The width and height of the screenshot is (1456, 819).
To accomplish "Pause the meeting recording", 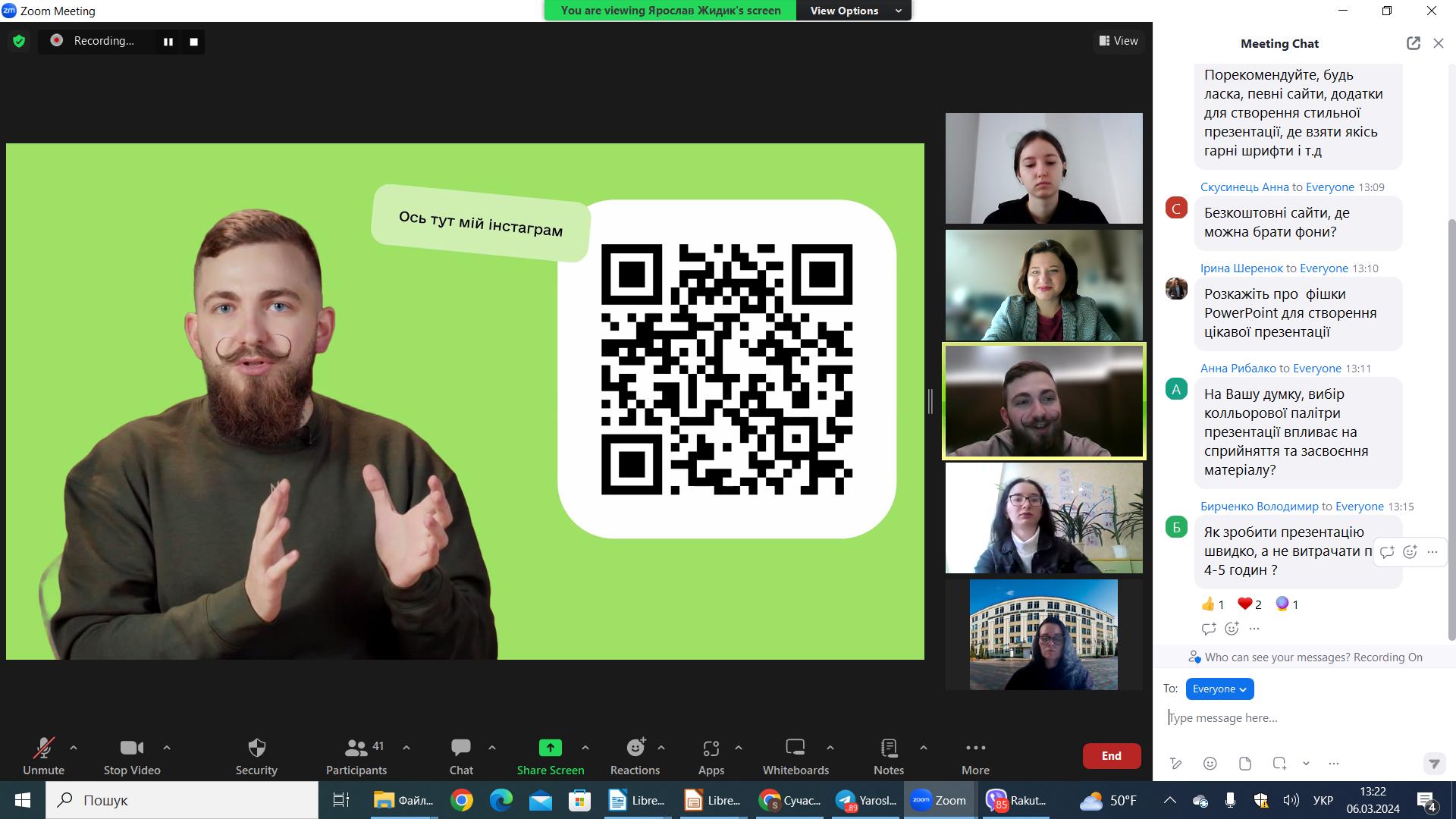I will (x=168, y=42).
